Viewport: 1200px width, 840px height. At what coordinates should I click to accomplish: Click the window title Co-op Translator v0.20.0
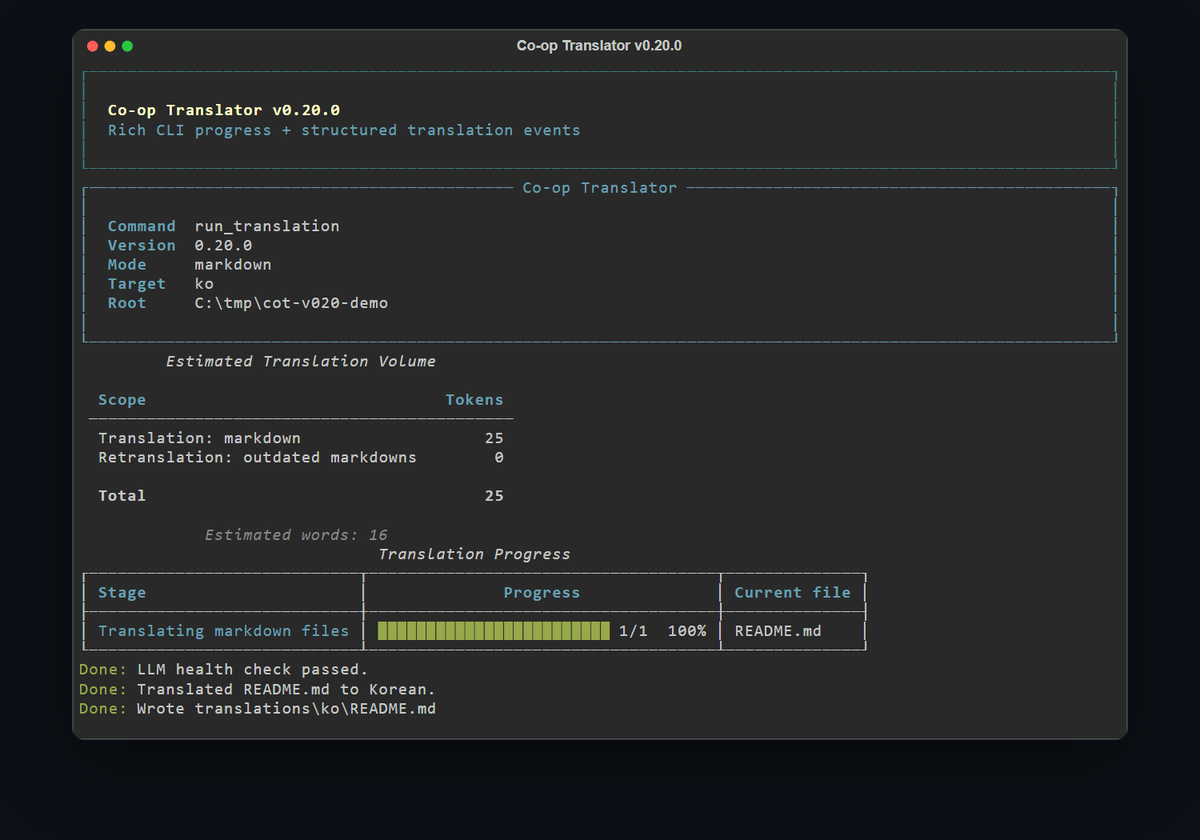[x=599, y=46]
